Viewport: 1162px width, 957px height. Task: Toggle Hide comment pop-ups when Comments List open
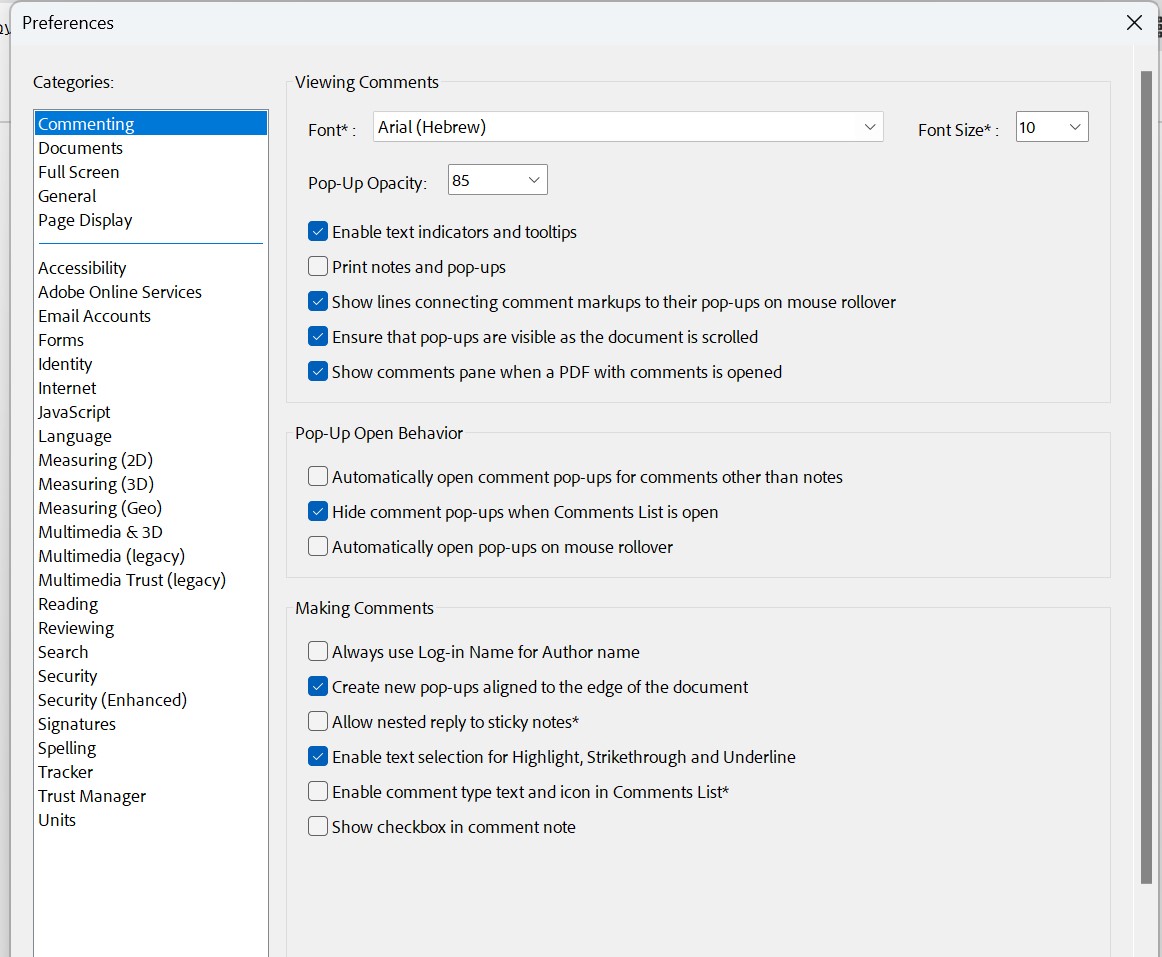point(318,512)
